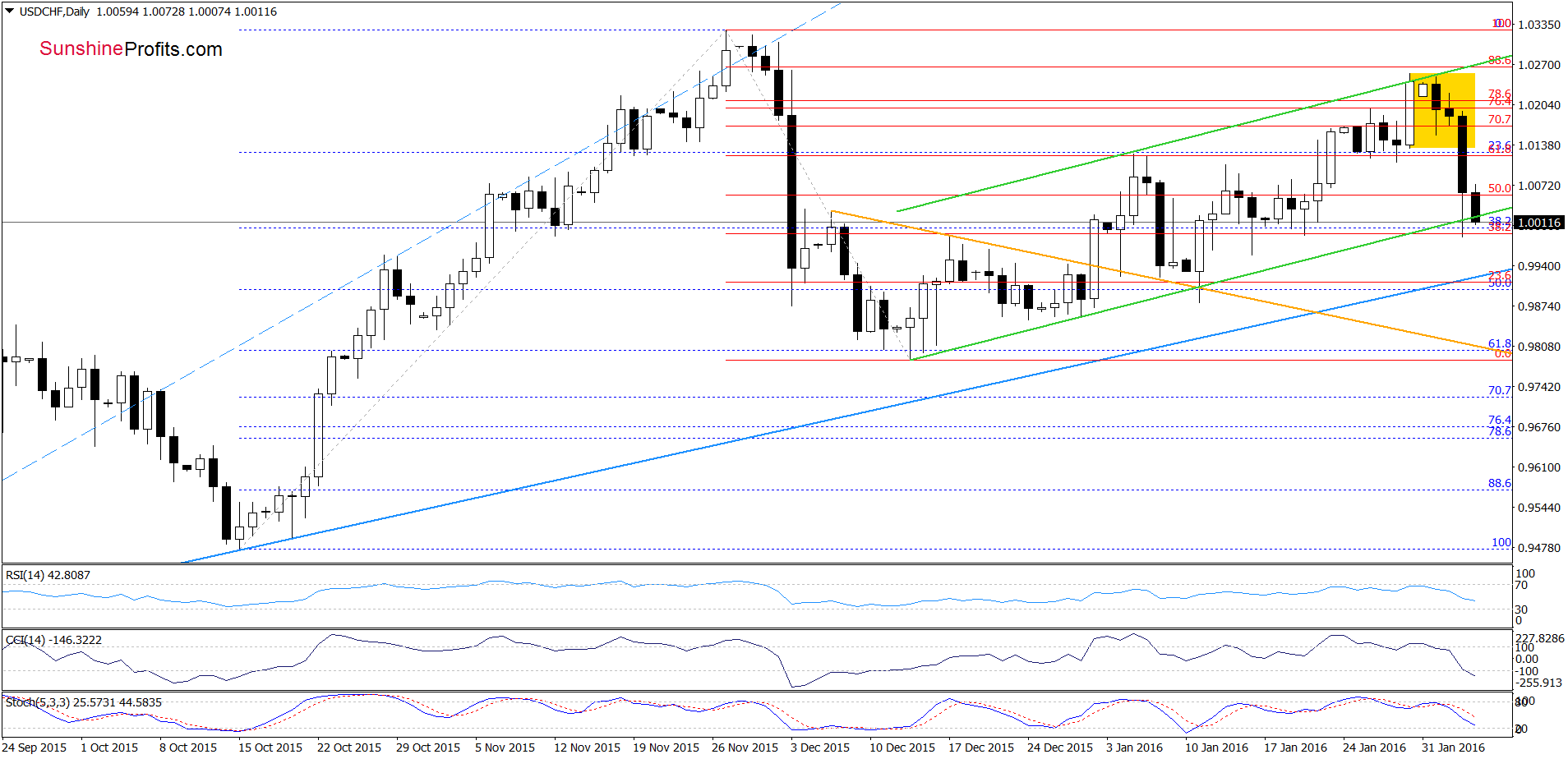Image resolution: width=1568 pixels, height=759 pixels.
Task: Click the 26 Nov 2015 date label
Action: pos(745,747)
